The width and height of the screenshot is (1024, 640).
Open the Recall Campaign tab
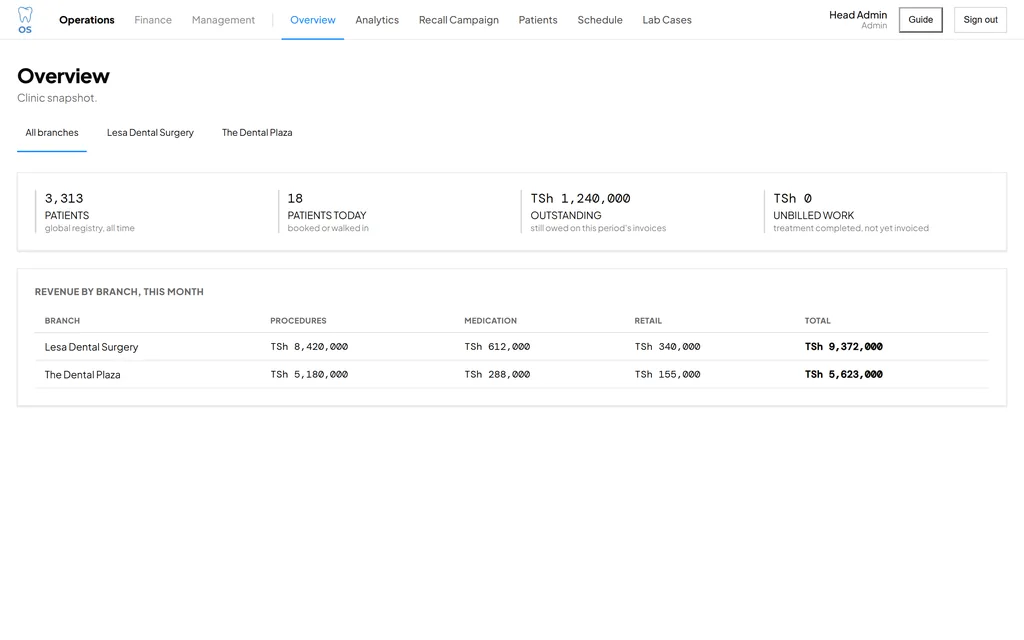pos(458,20)
